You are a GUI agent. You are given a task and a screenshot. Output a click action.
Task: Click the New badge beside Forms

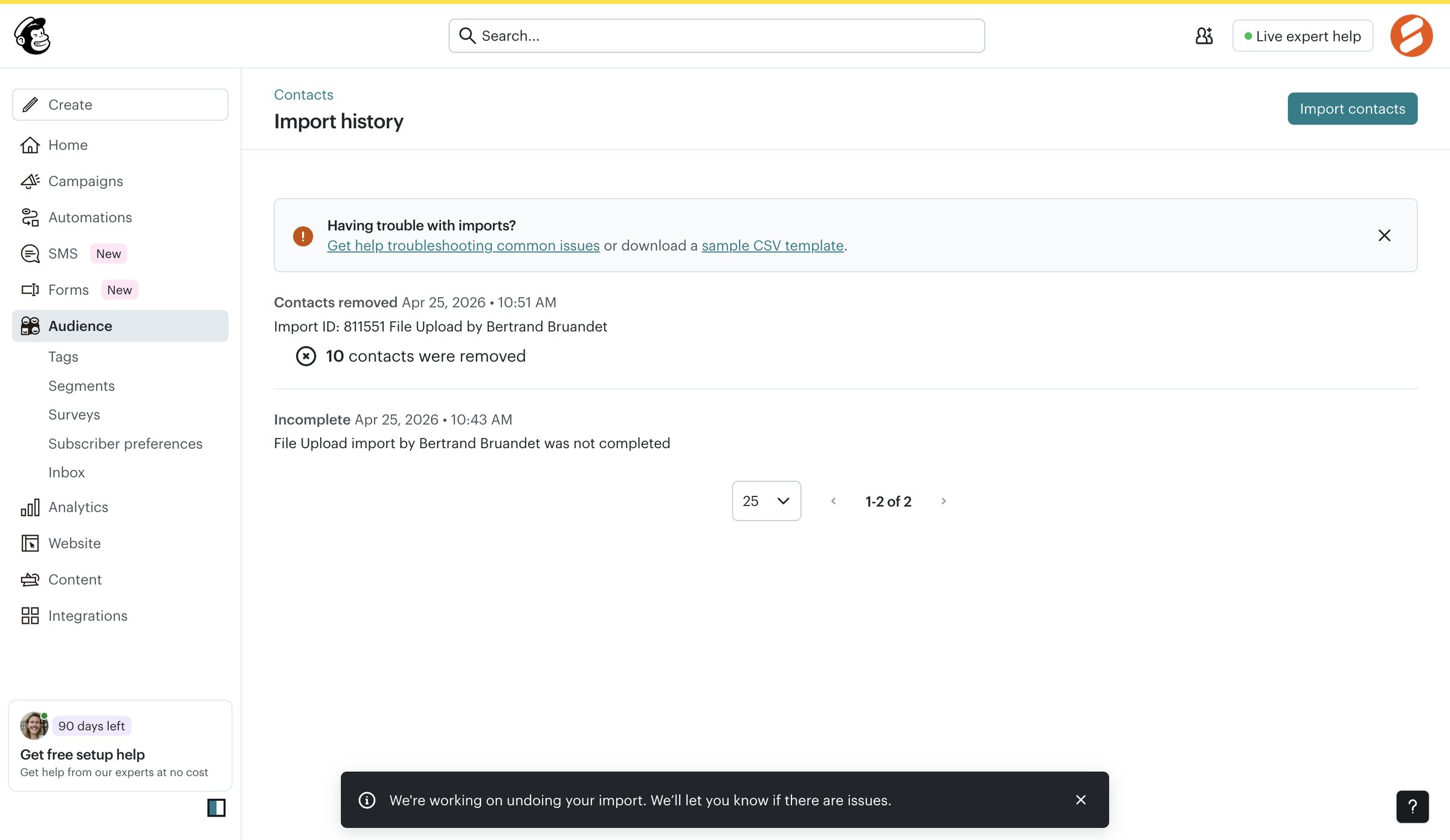120,290
